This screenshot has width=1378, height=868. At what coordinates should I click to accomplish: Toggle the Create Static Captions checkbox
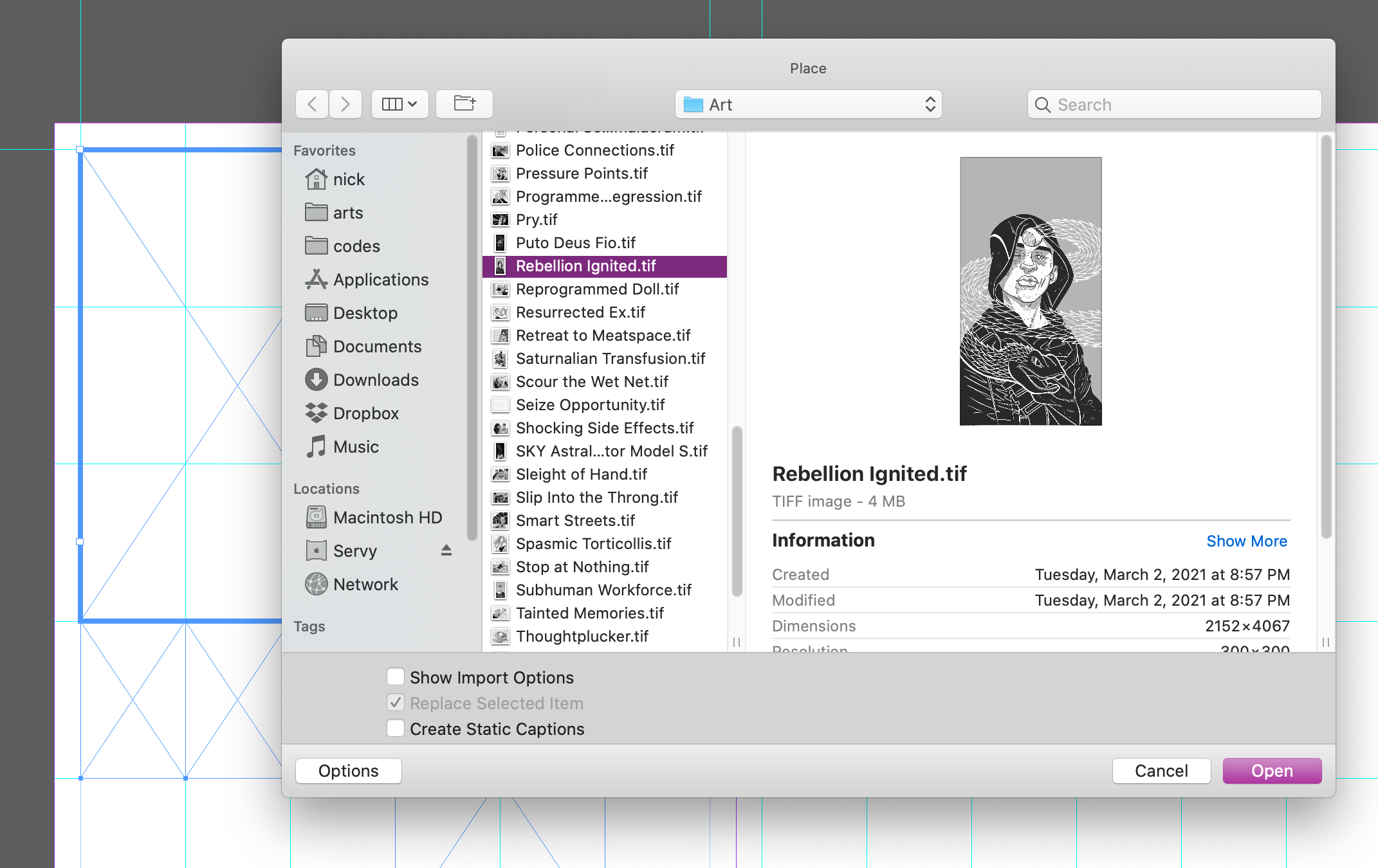pos(396,728)
